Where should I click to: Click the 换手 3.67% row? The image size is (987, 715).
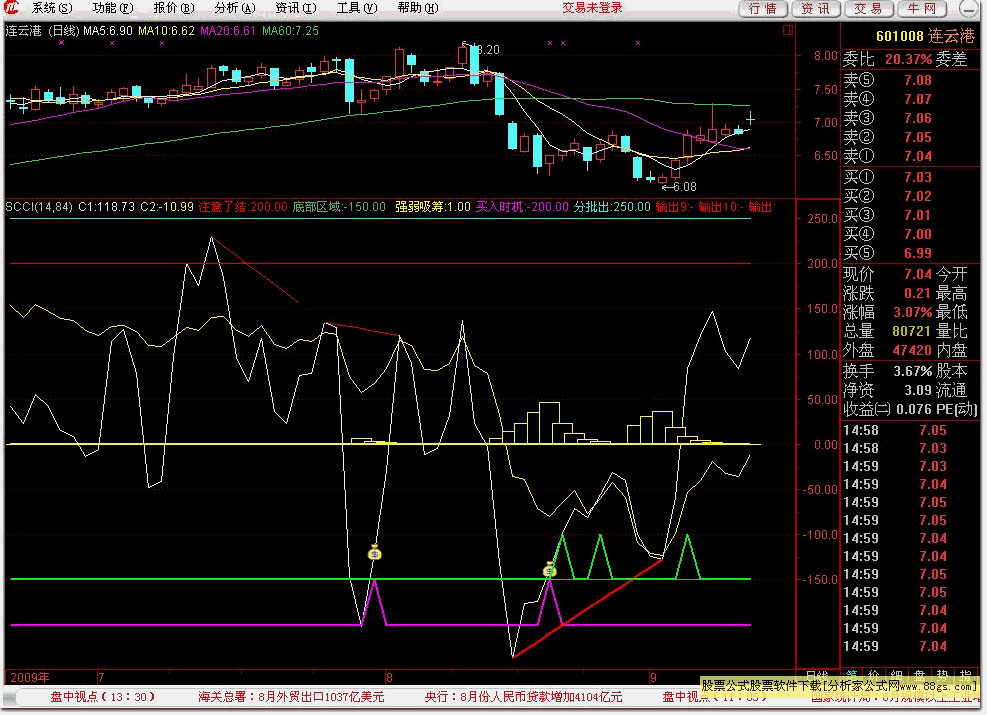click(x=887, y=371)
